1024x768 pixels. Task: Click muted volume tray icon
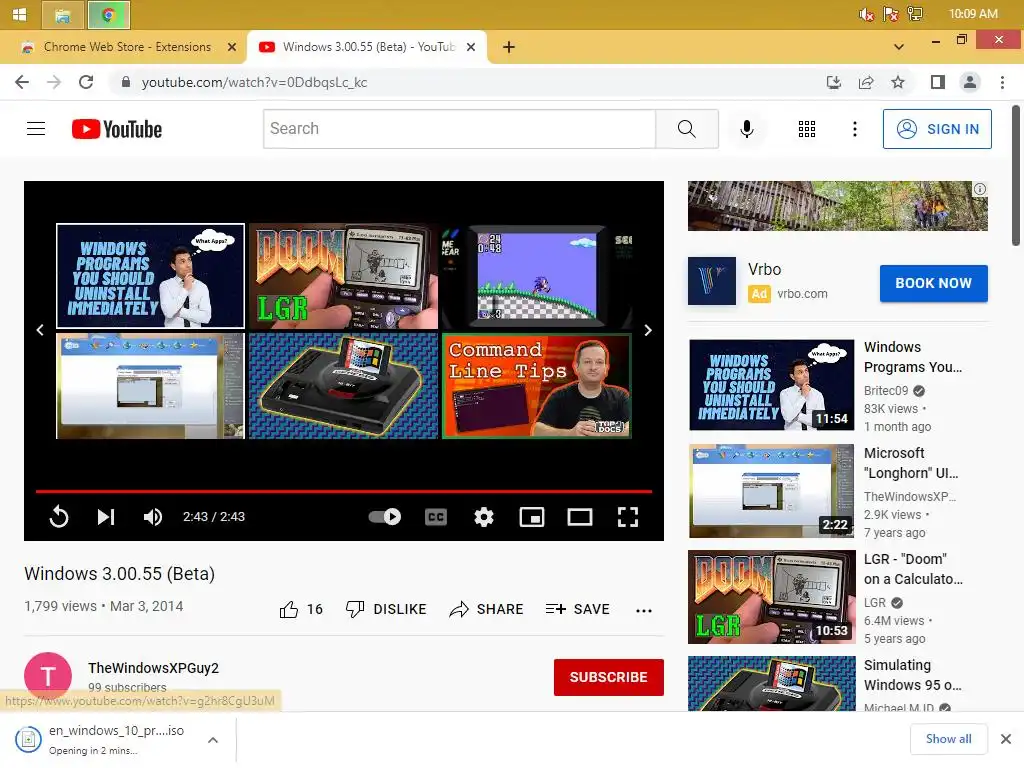pos(866,14)
